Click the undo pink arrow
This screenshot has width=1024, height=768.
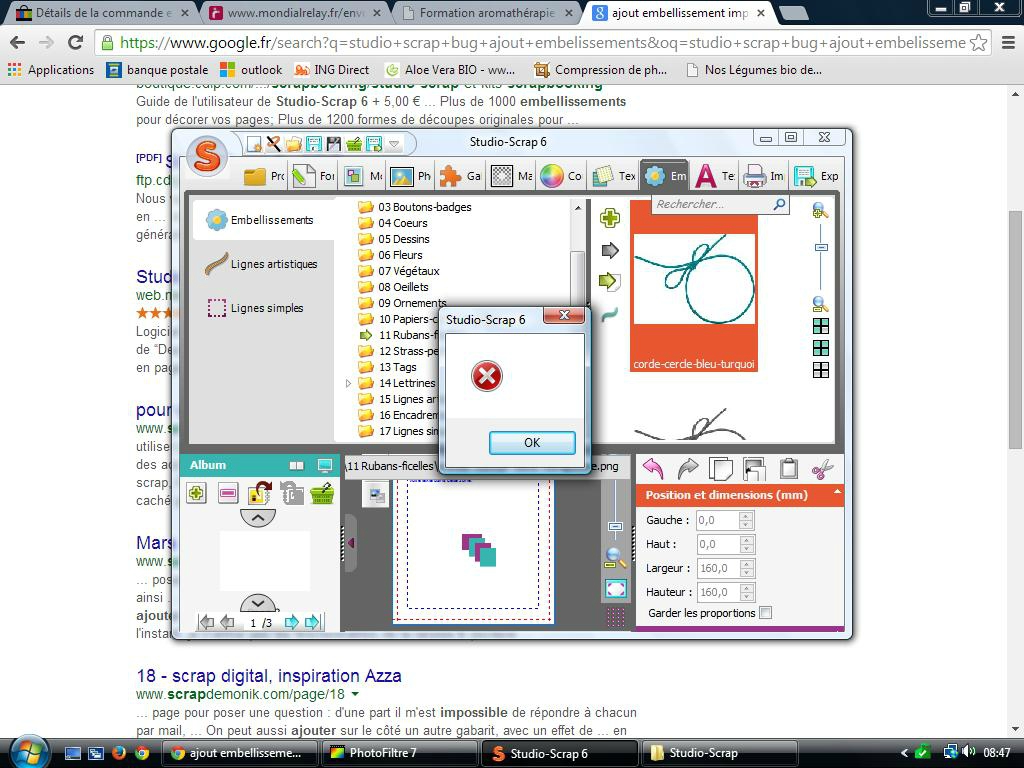653,469
